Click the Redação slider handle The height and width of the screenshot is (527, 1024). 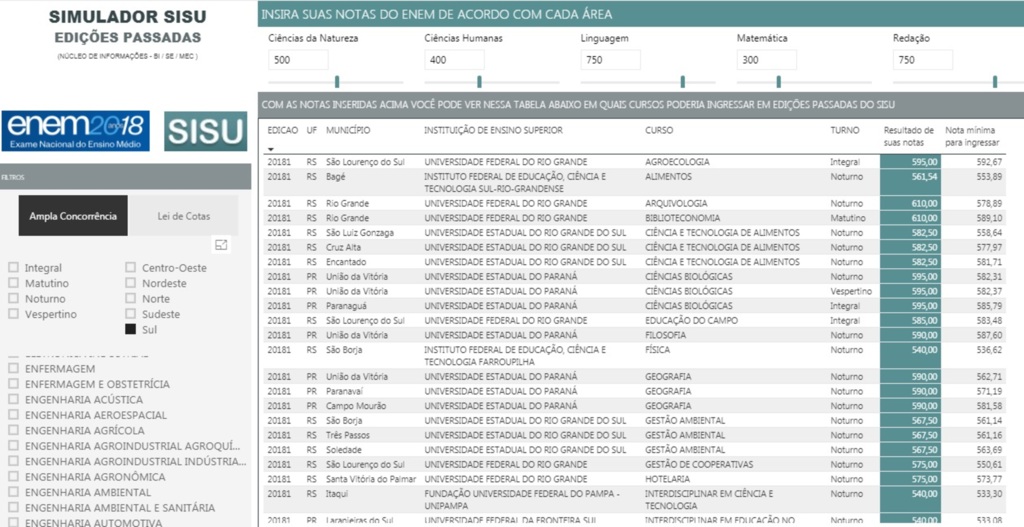pyautogui.click(x=995, y=82)
